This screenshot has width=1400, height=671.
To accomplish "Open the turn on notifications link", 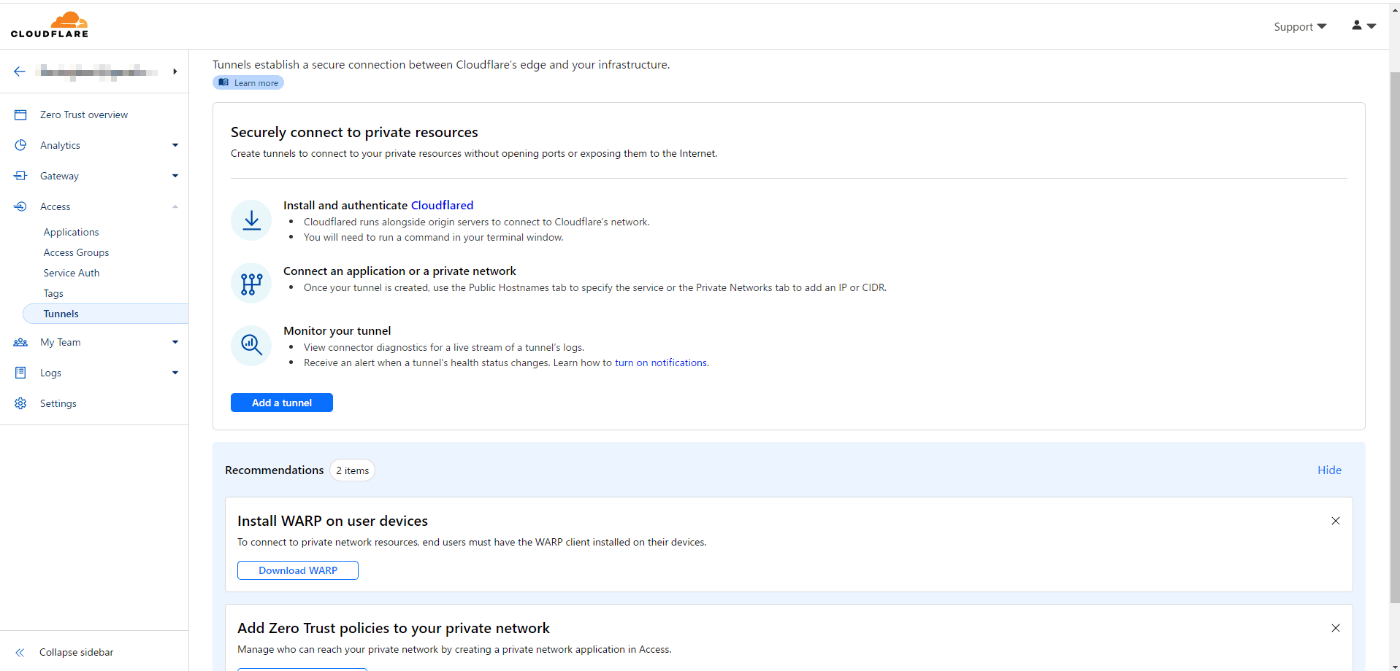I will pyautogui.click(x=661, y=363).
